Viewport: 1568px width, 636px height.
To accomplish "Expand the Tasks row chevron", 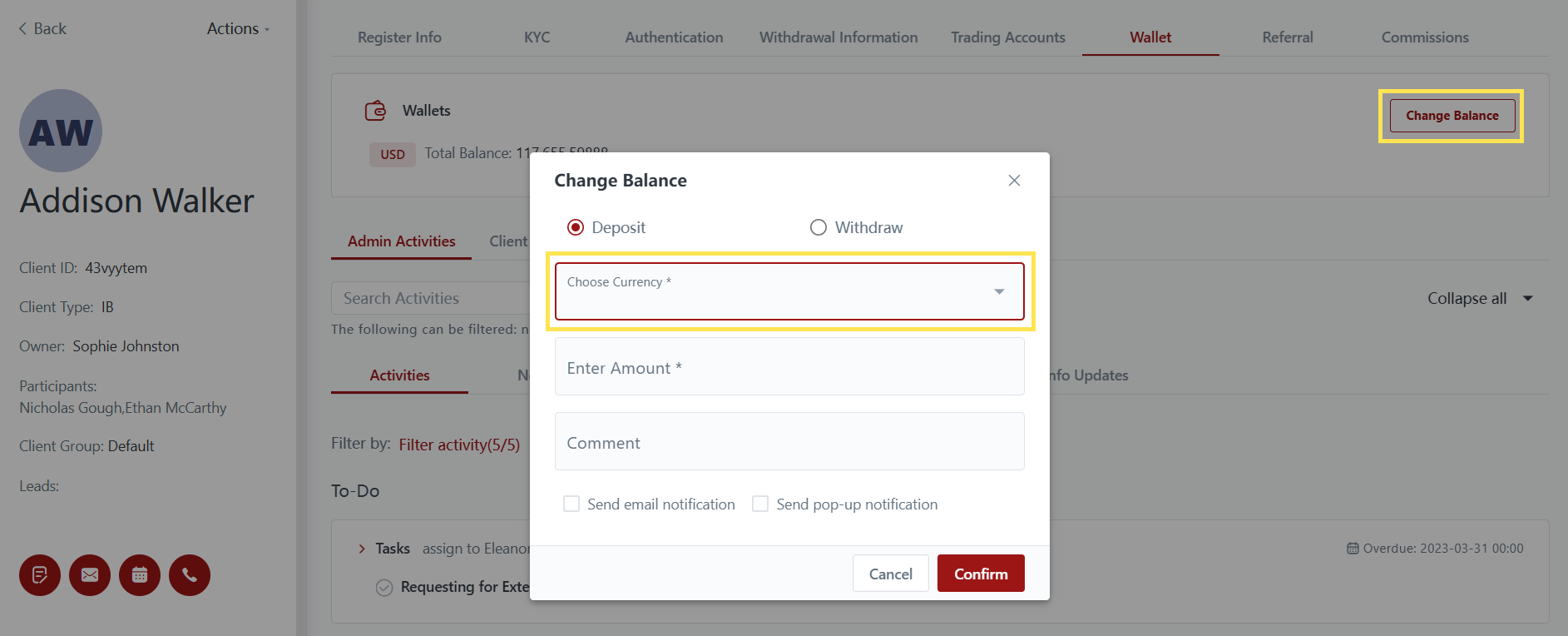I will (x=362, y=549).
